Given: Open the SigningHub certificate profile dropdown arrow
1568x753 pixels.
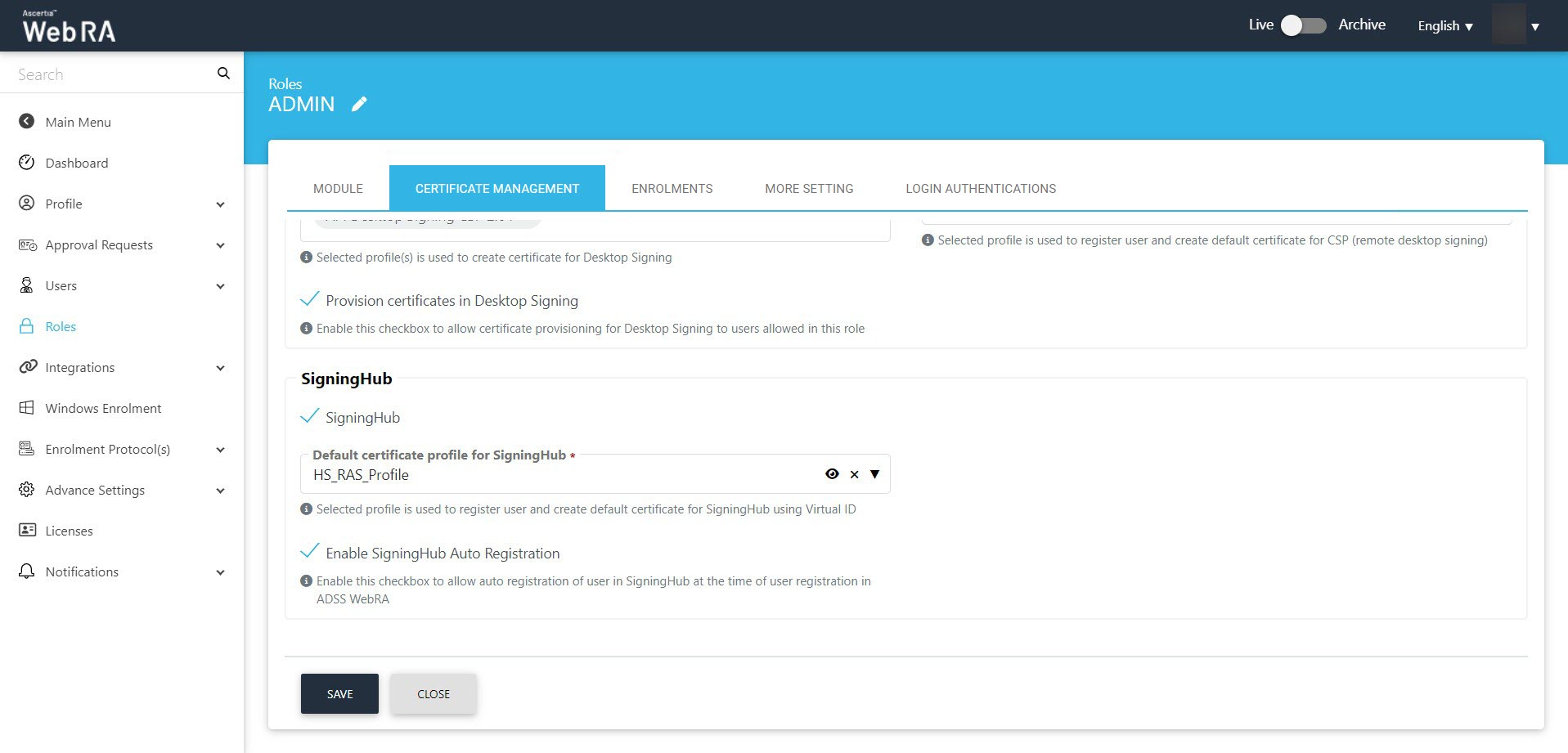Looking at the screenshot, I should tap(875, 474).
